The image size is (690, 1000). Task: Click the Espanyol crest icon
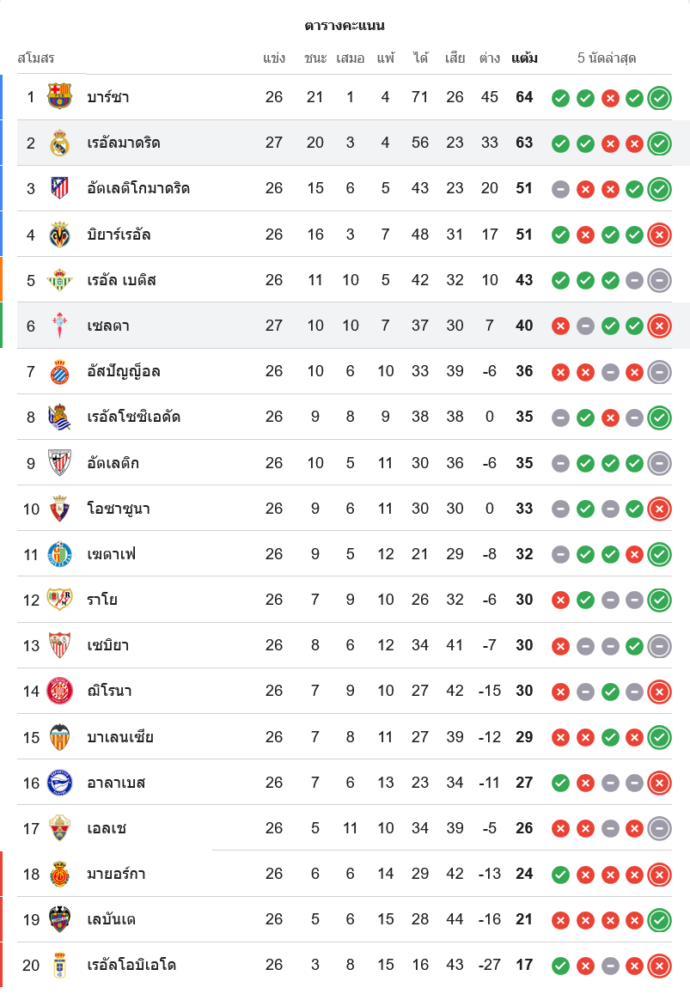(x=60, y=372)
